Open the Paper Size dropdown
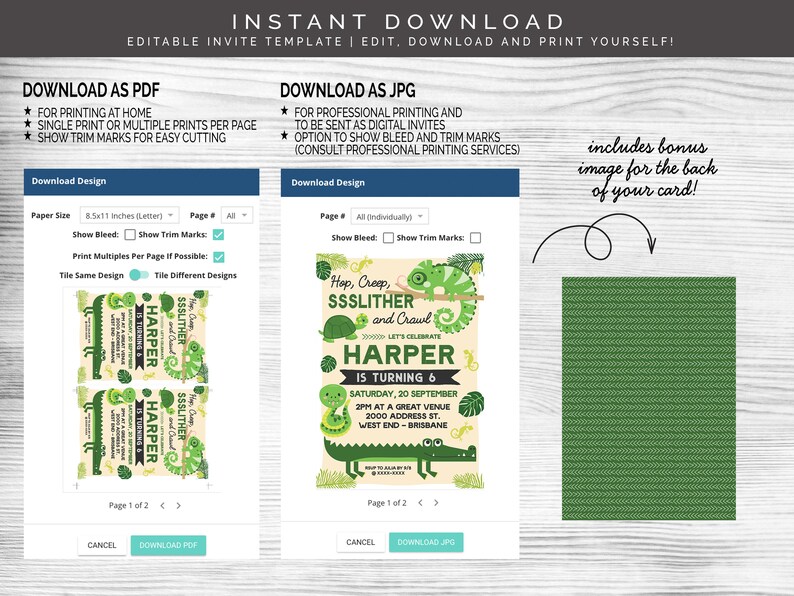Image resolution: width=794 pixels, height=596 pixels. pyautogui.click(x=130, y=215)
